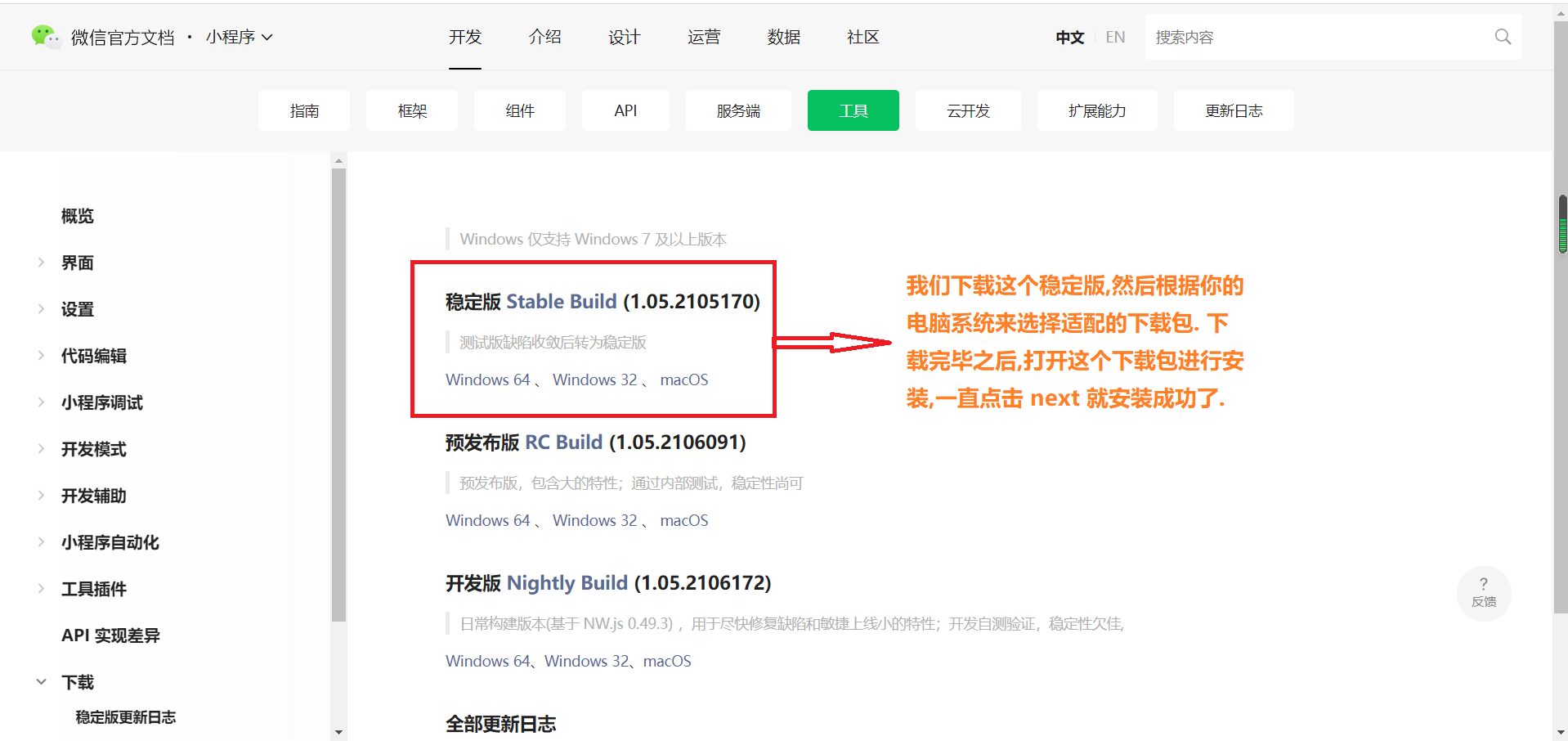Download Nightly Build macOS
Screen dimensions: 1568x741
667,661
